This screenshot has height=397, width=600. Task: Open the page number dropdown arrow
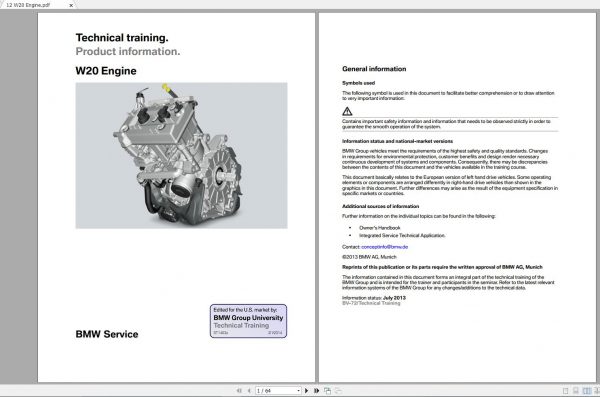pyautogui.click(x=298, y=390)
